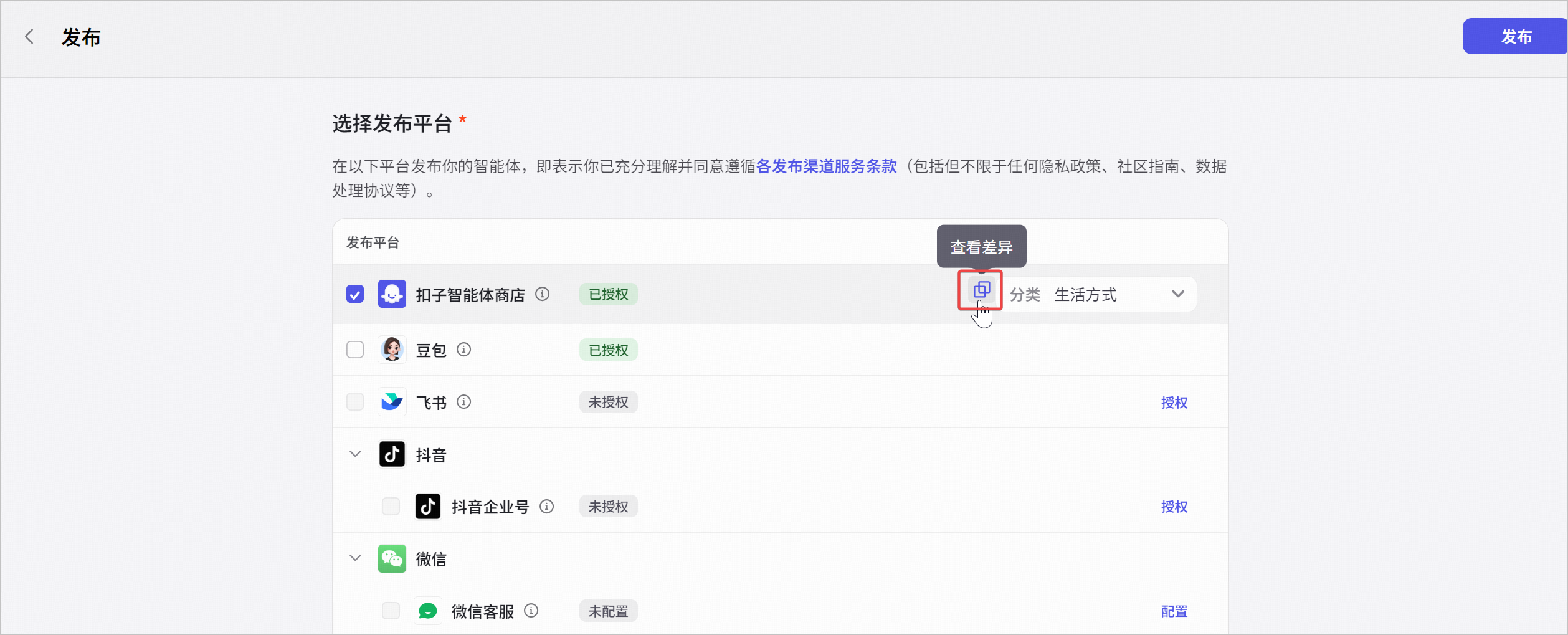Viewport: 1568px width, 635px height.
Task: Click info icon next to 微信客服
Action: 531,611
